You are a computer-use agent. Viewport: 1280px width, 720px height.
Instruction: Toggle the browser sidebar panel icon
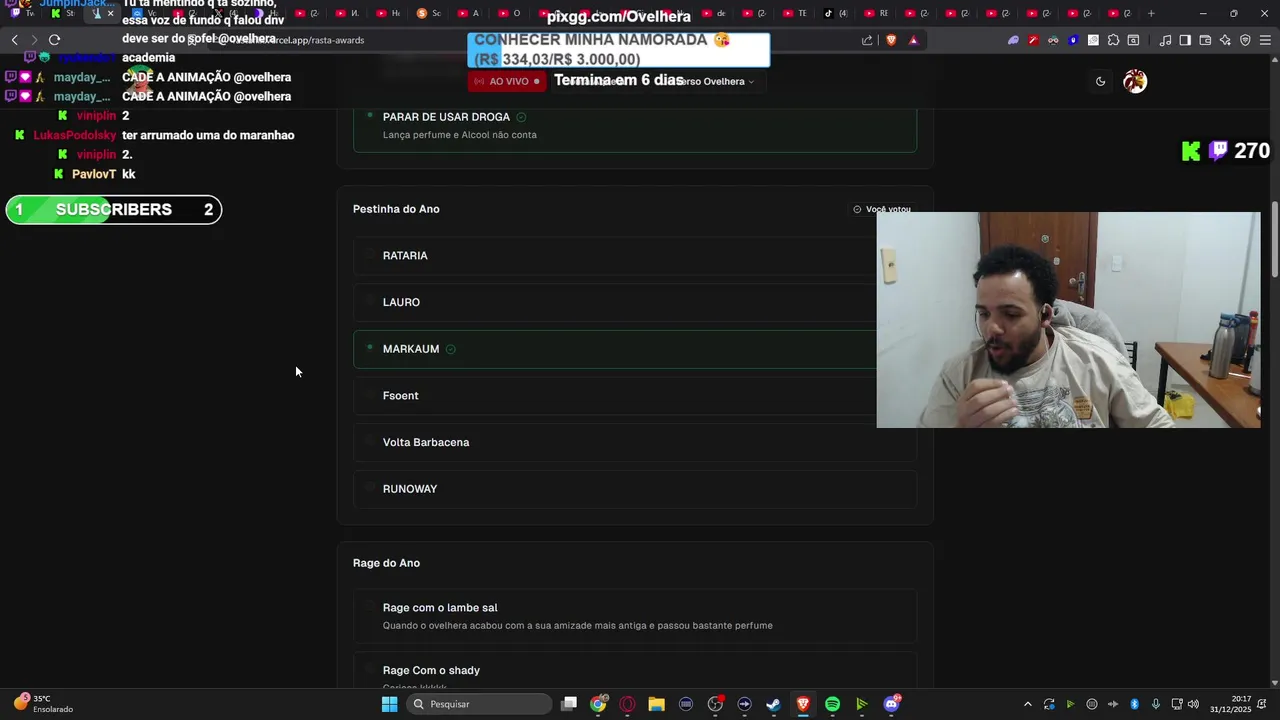[1185, 40]
